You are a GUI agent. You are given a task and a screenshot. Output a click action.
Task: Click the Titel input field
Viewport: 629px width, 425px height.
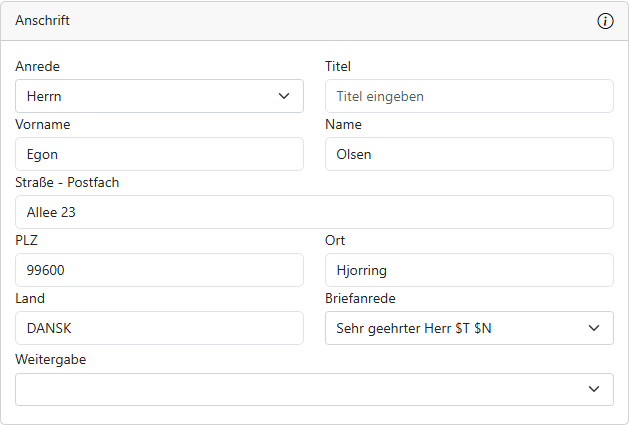[x=468, y=97]
